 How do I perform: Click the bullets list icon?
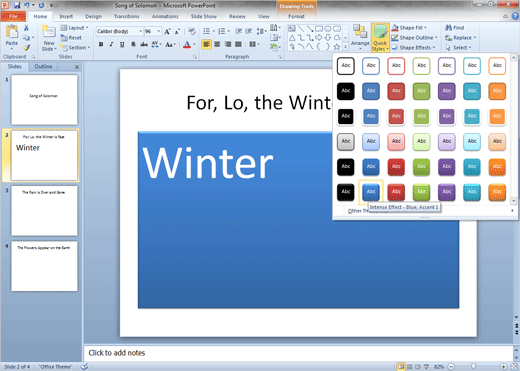pyautogui.click(x=207, y=31)
